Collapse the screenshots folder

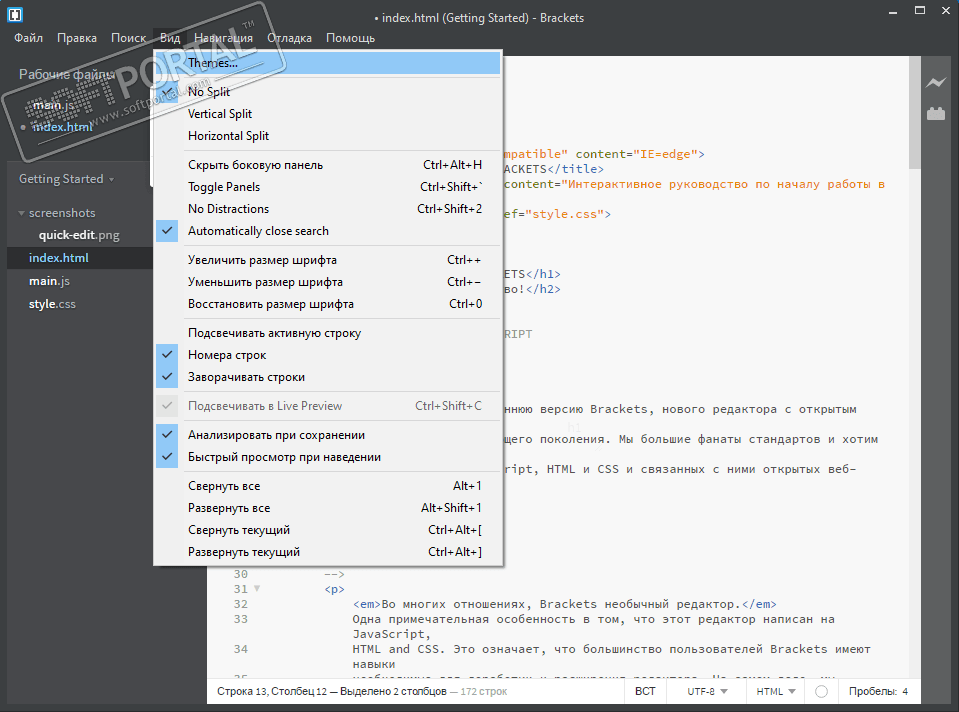click(21, 213)
